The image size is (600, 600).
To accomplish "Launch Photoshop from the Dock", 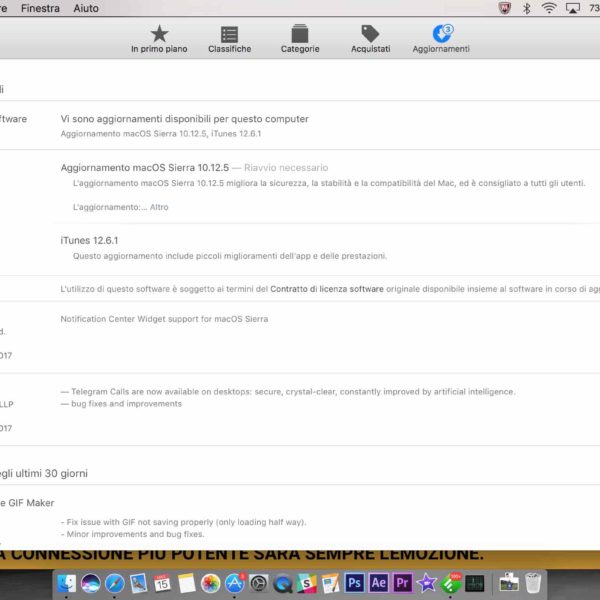I will tap(354, 583).
